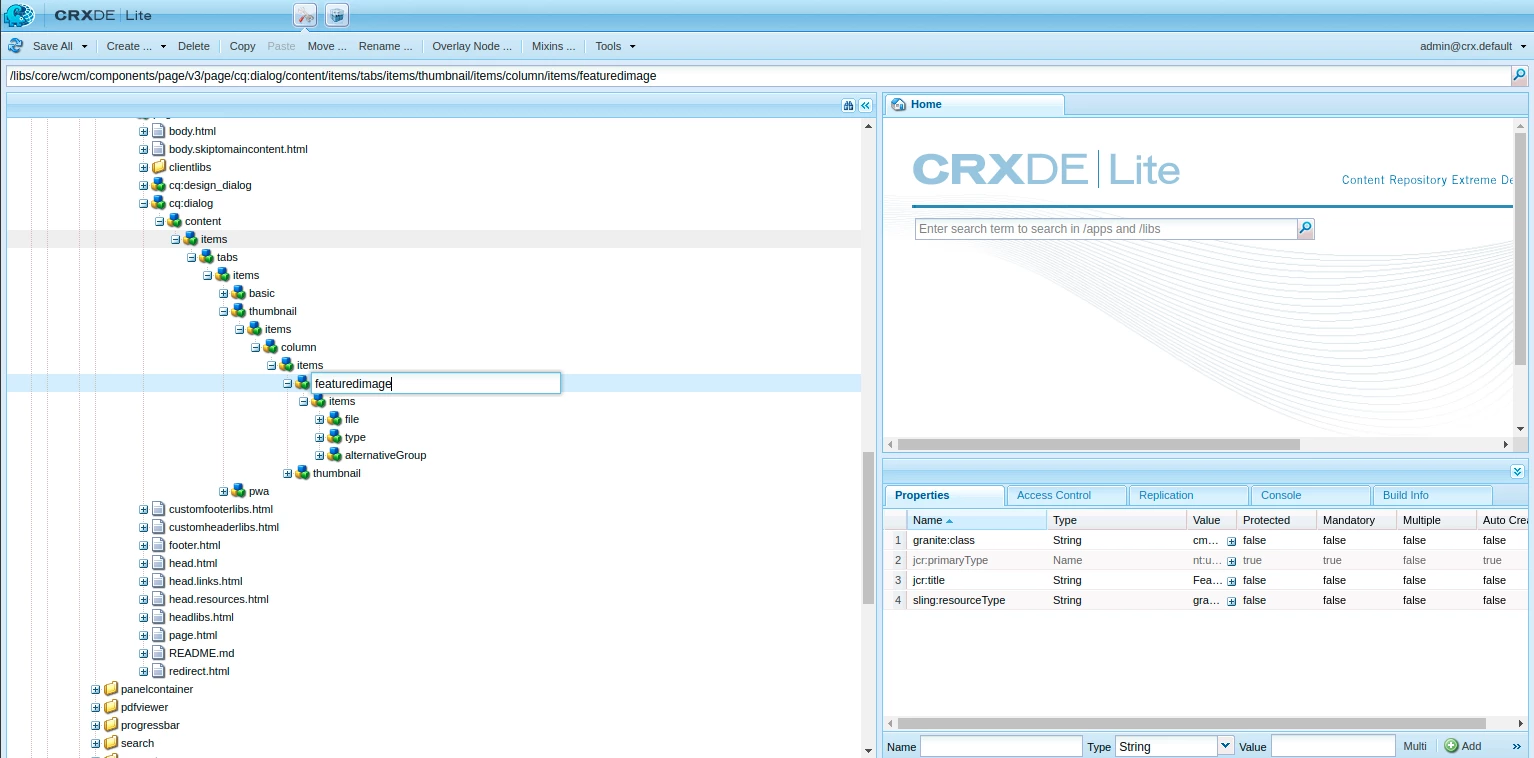Image resolution: width=1534 pixels, height=758 pixels.
Task: Open the package manager cube icon
Action: [x=337, y=15]
